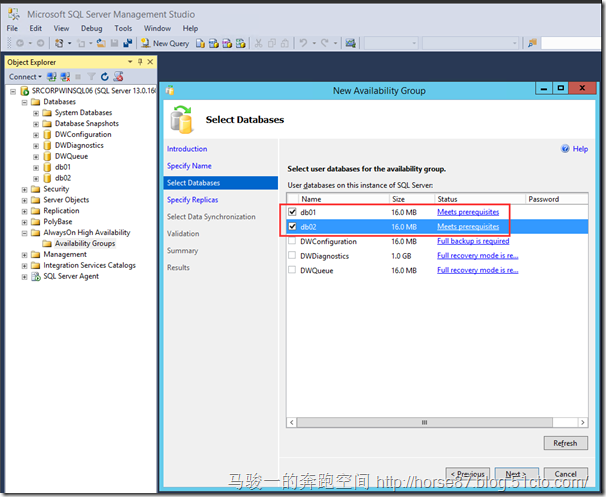Uncheck the db01 database checkbox
This screenshot has height=497, width=606.
[292, 212]
